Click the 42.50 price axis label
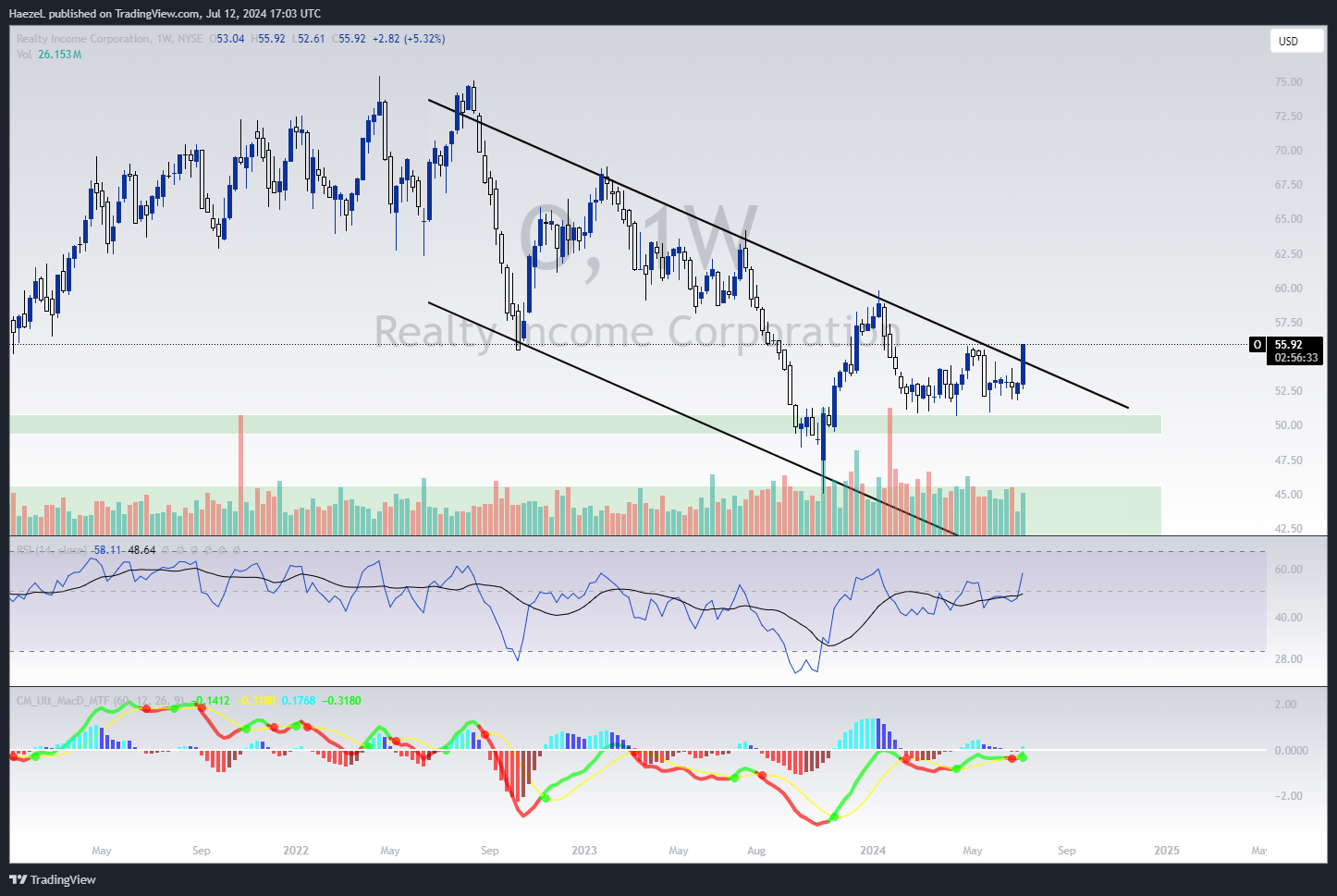The width and height of the screenshot is (1337, 896). coord(1288,529)
